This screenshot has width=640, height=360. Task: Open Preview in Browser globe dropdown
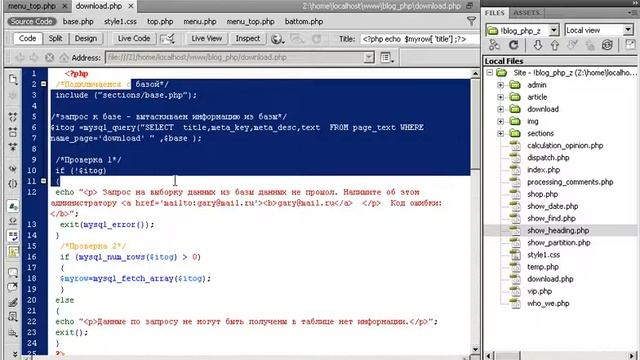(x=278, y=39)
